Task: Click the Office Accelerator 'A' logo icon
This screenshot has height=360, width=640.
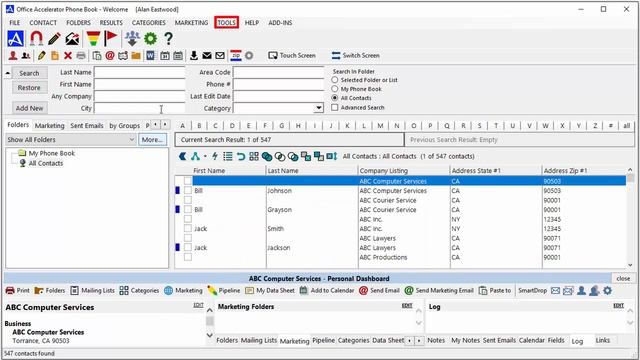Action: click(x=15, y=39)
